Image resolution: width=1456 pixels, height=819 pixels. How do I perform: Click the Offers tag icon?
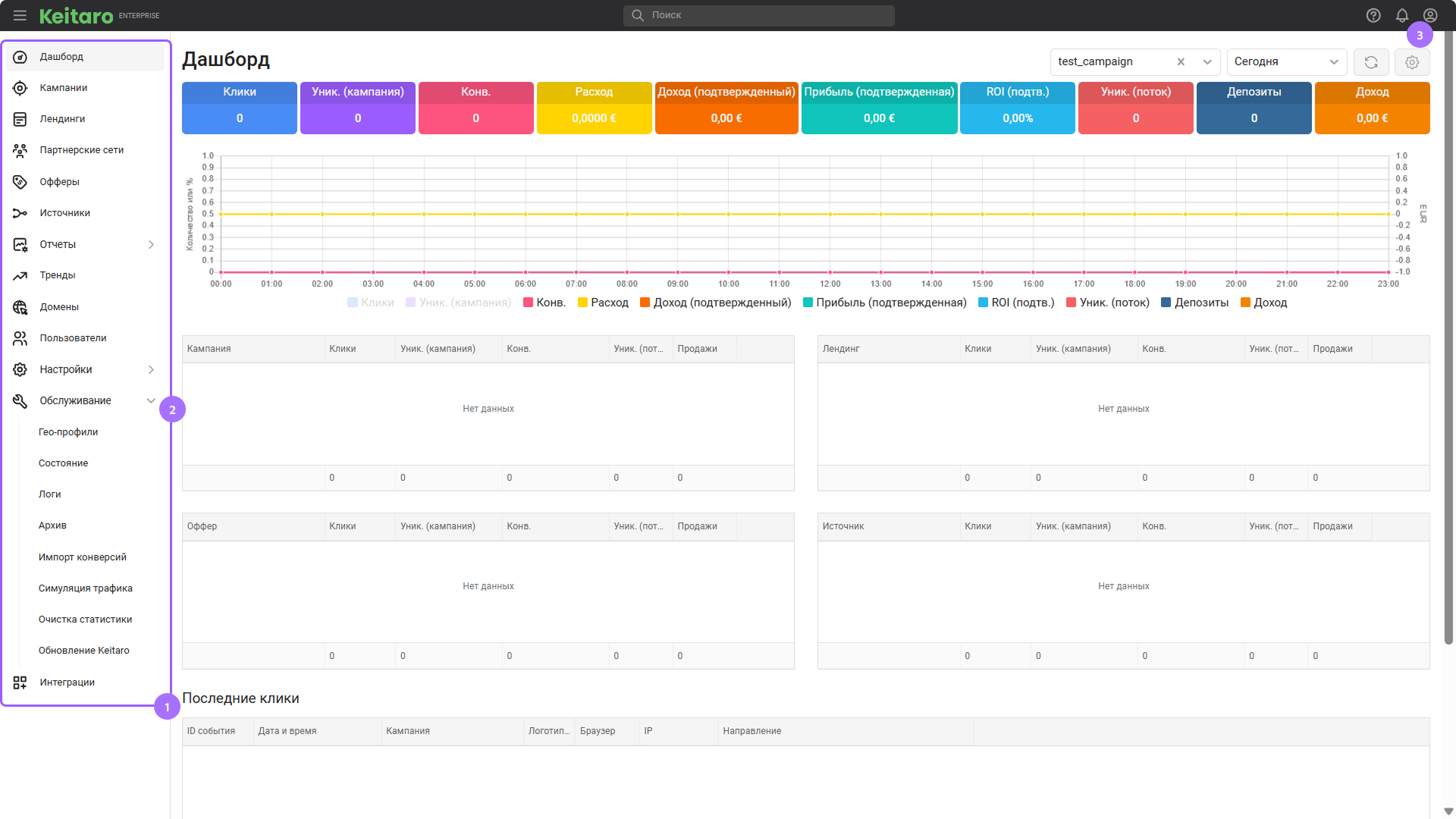20,182
